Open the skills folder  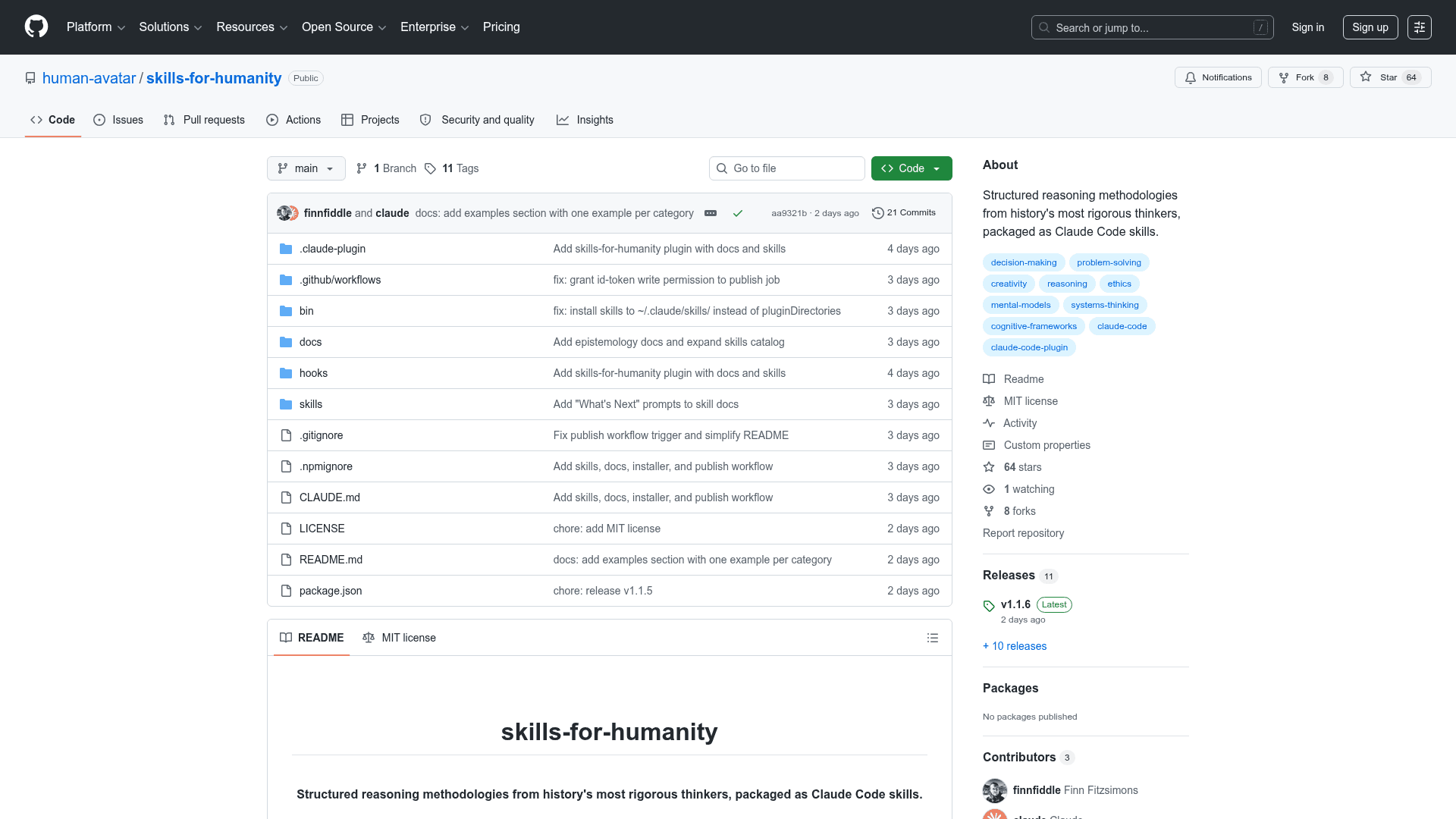311,404
